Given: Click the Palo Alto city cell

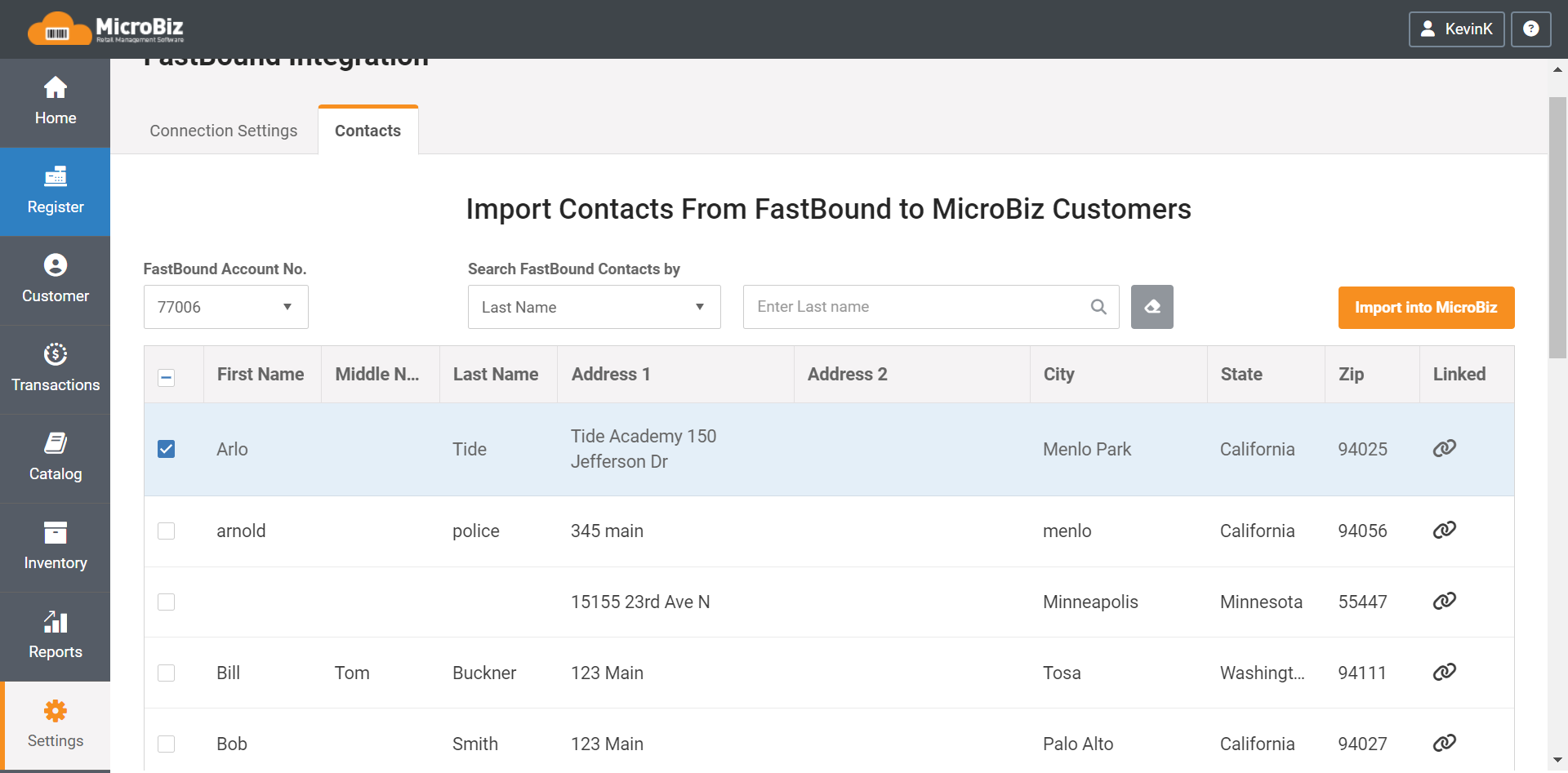Looking at the screenshot, I should coord(1078,744).
